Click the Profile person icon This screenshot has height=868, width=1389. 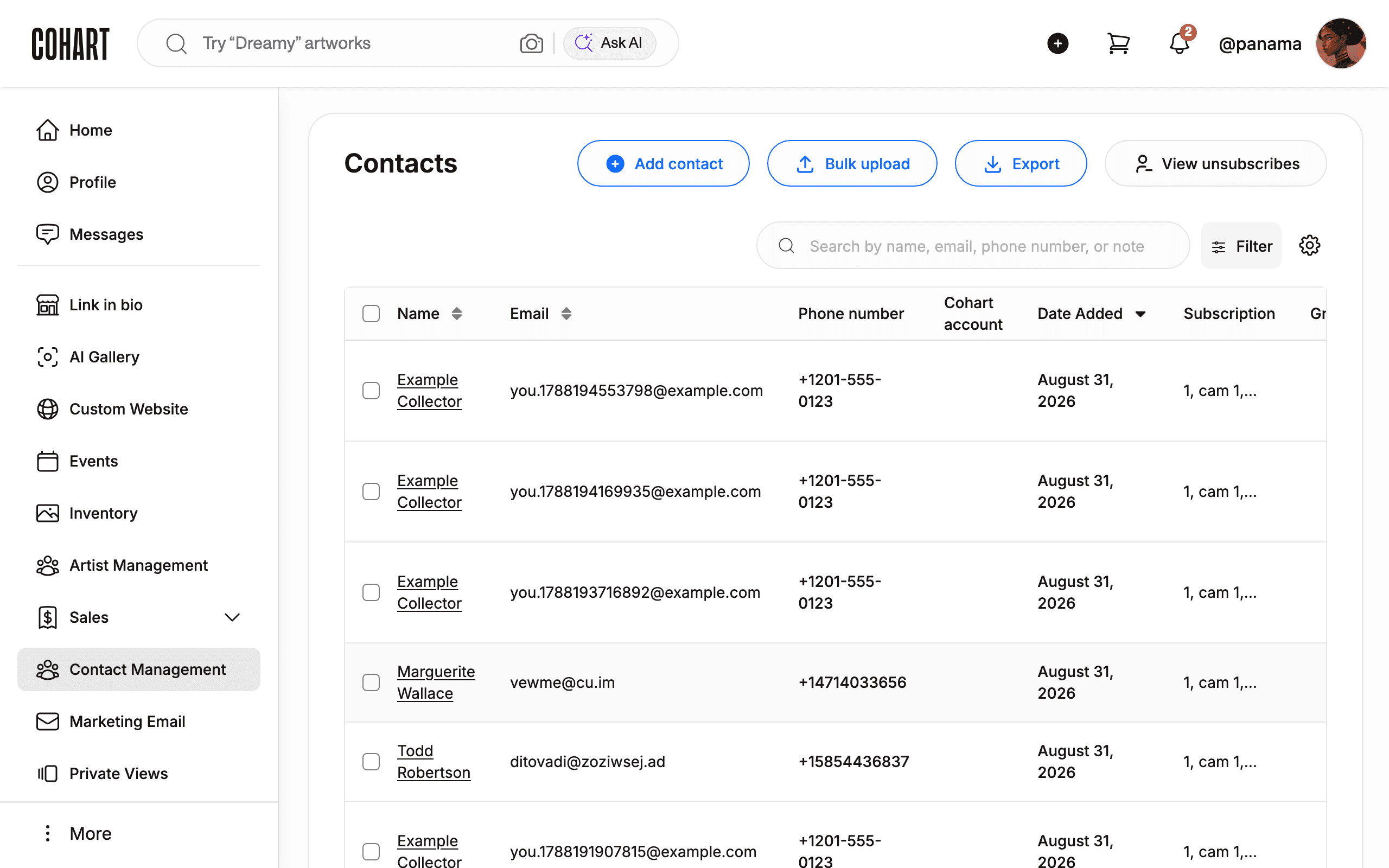pos(48,183)
